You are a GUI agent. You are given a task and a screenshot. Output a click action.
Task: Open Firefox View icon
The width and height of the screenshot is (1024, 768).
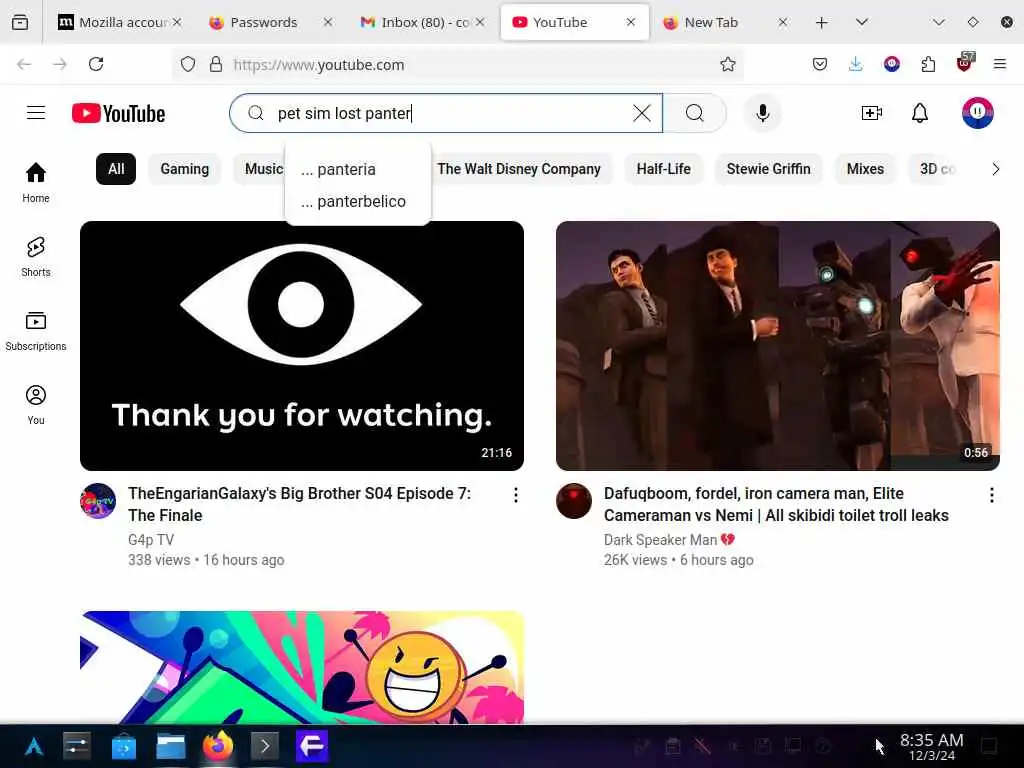20,23
